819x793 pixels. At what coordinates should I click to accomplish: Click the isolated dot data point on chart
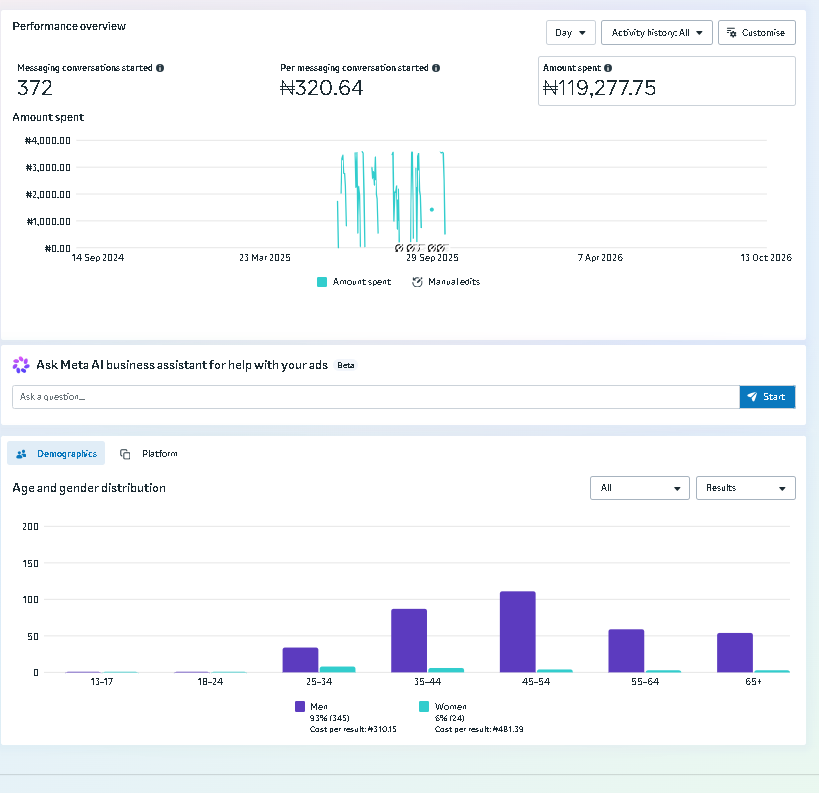(432, 209)
